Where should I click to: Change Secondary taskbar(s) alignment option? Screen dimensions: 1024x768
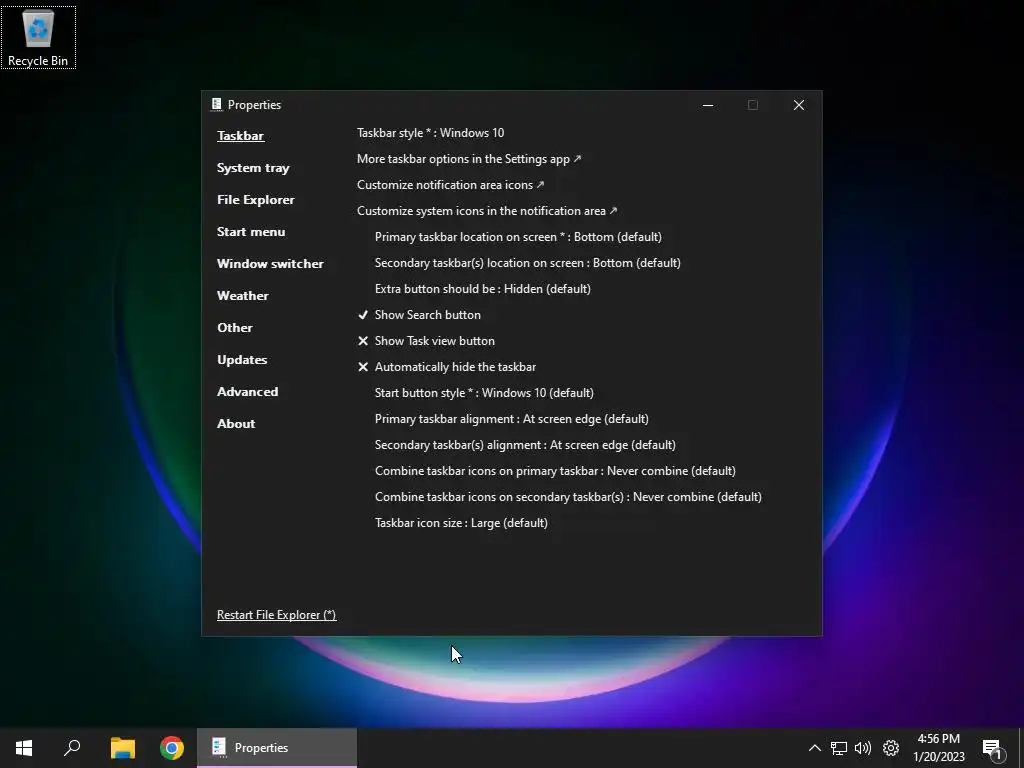pos(525,445)
